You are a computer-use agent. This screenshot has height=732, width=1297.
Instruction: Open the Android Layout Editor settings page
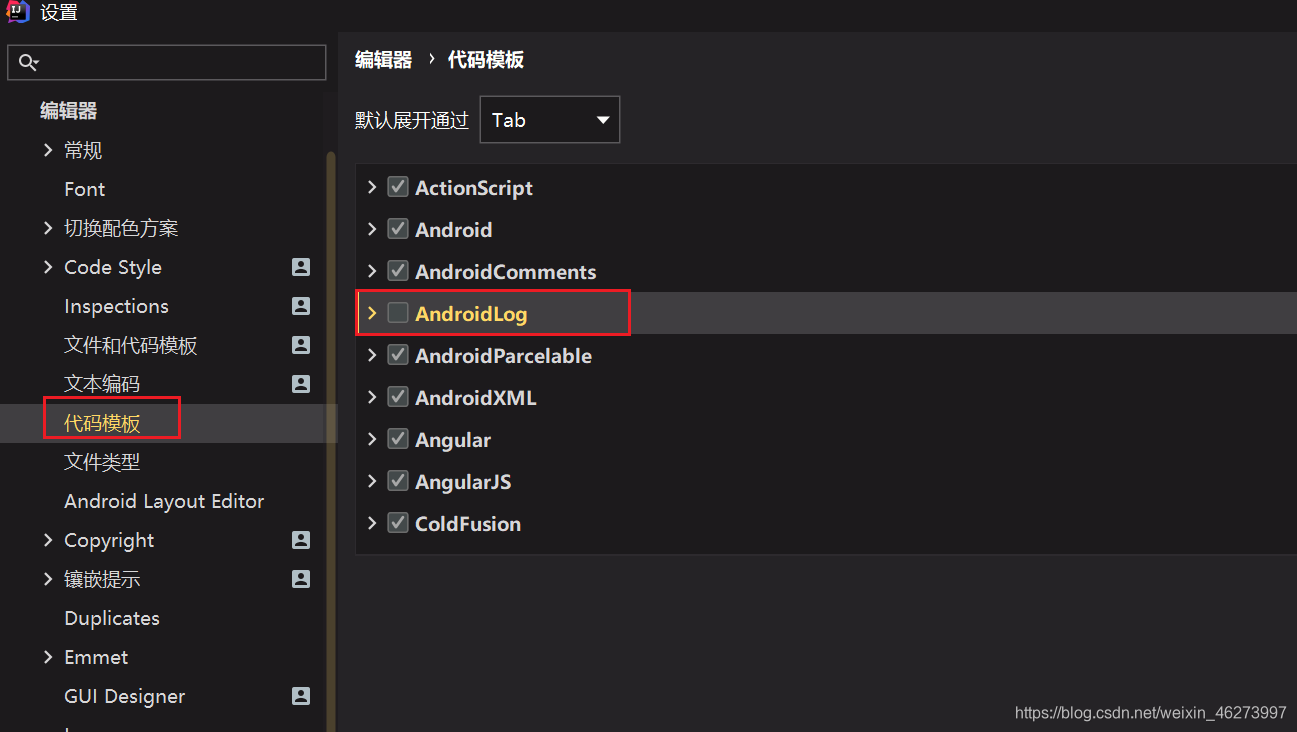[x=164, y=500]
